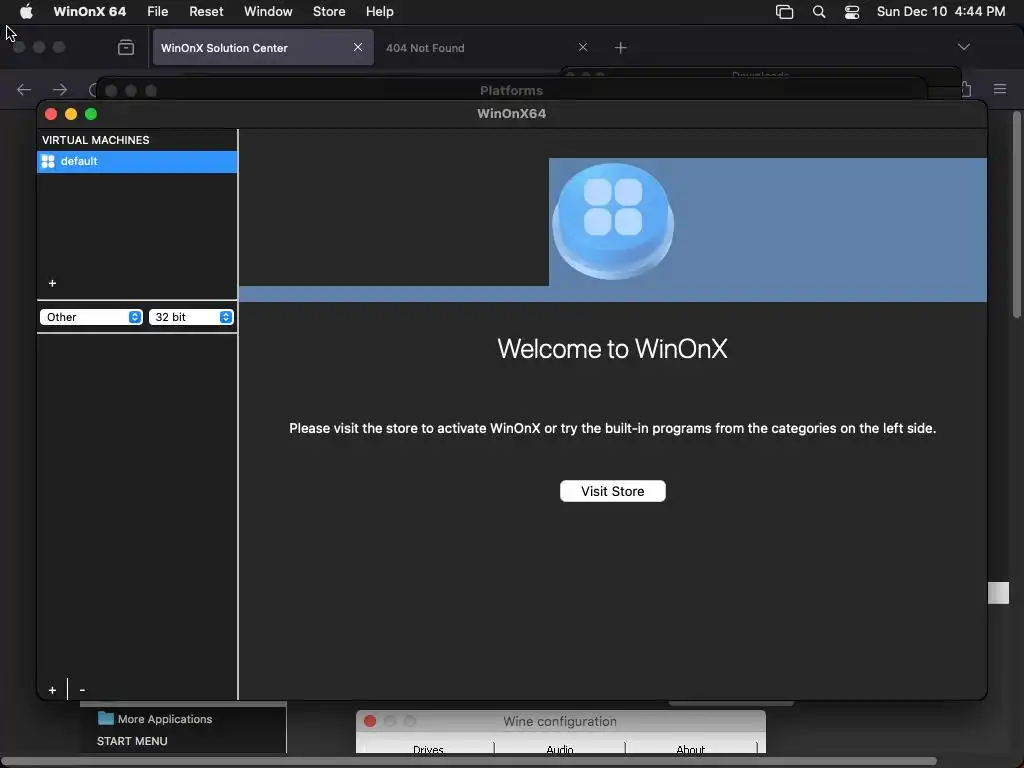The height and width of the screenshot is (768, 1024).
Task: Open Stage Manager icon in menu bar
Action: pos(784,12)
